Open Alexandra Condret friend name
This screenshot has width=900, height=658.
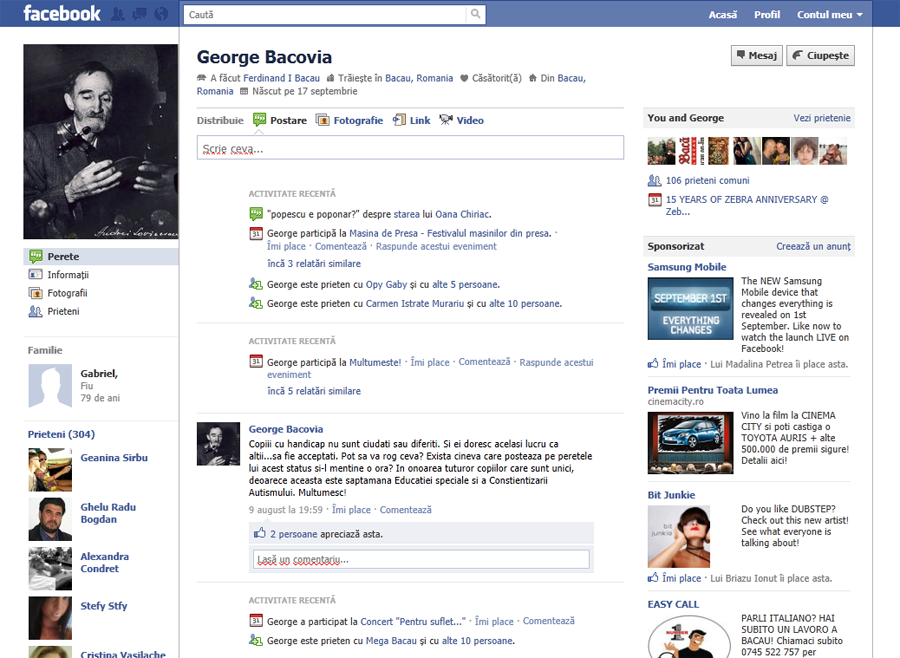[104, 562]
